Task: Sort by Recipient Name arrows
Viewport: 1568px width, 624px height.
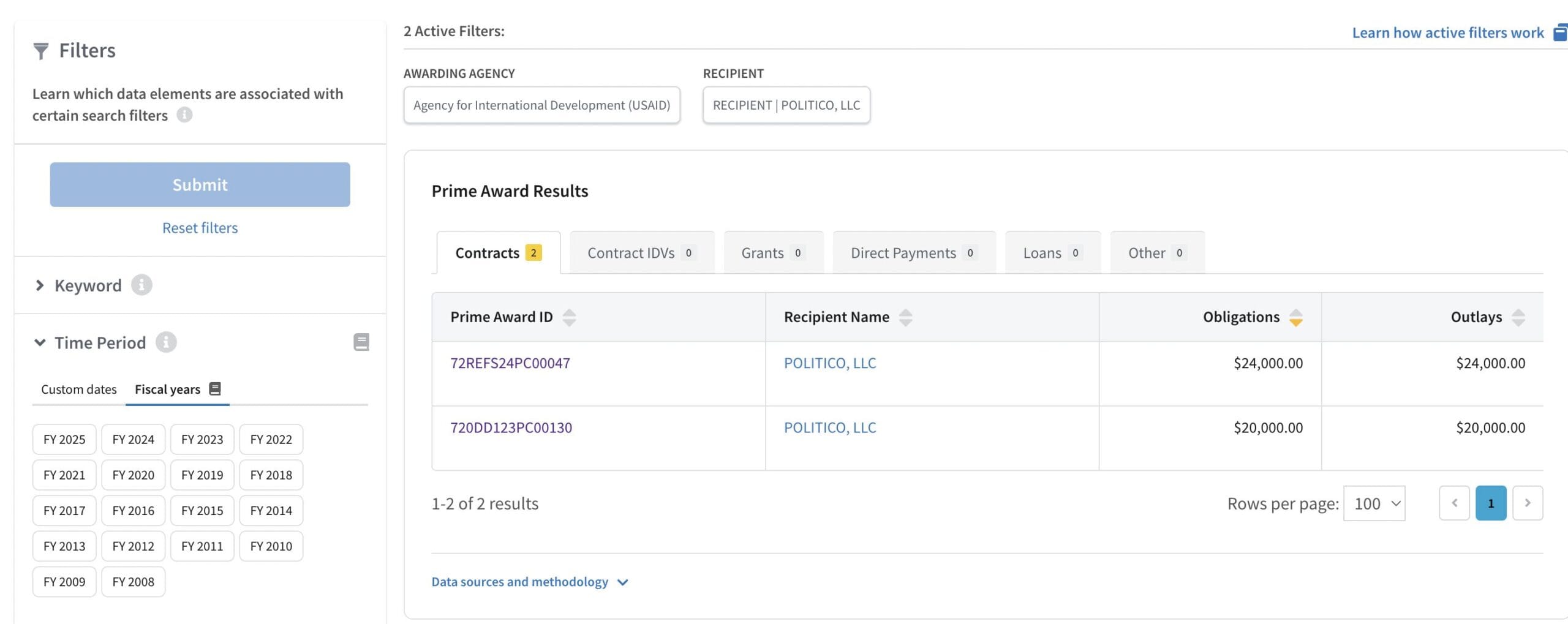Action: pyautogui.click(x=905, y=317)
